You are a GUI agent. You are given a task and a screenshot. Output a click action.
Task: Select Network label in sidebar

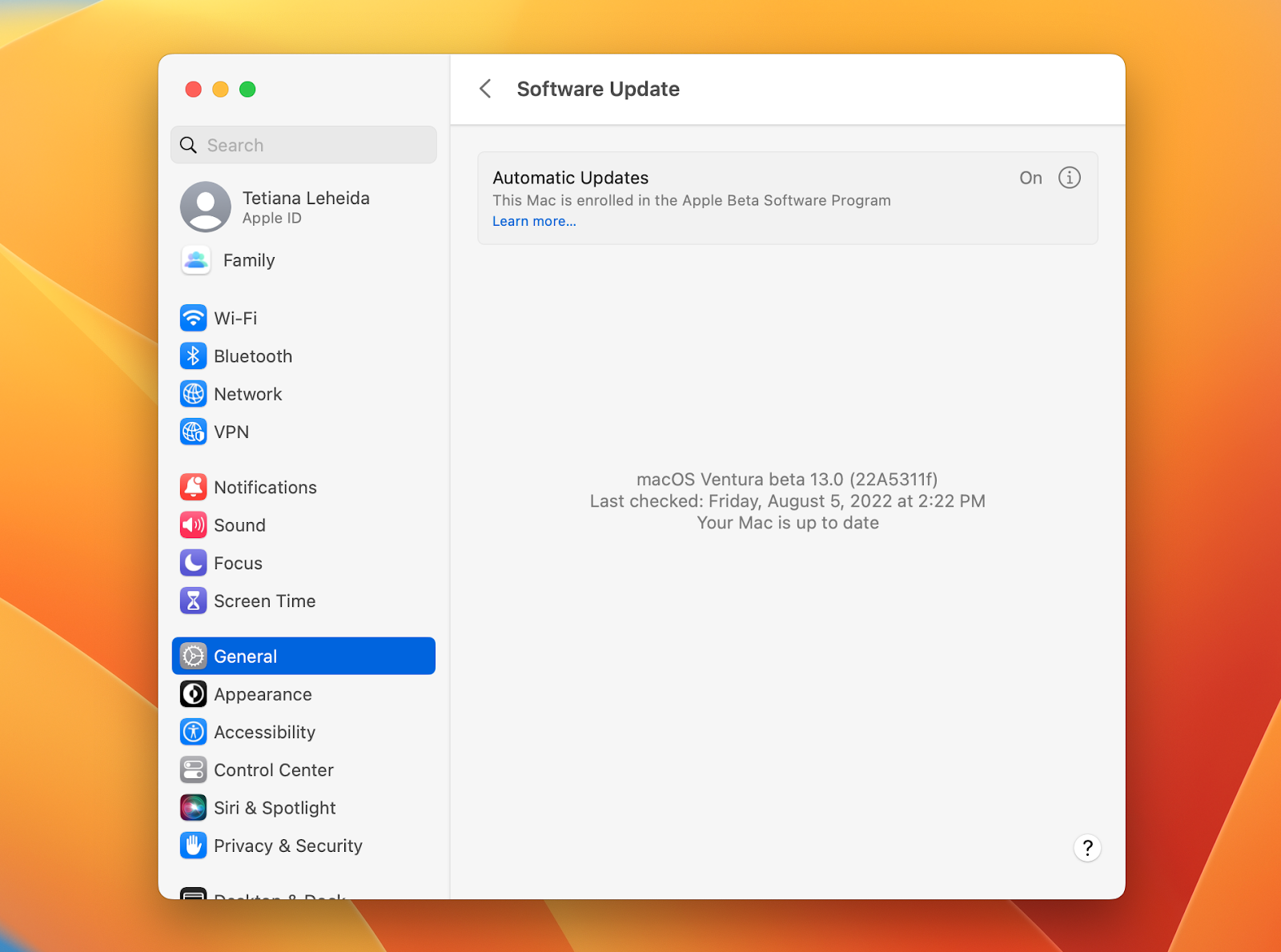pyautogui.click(x=248, y=394)
